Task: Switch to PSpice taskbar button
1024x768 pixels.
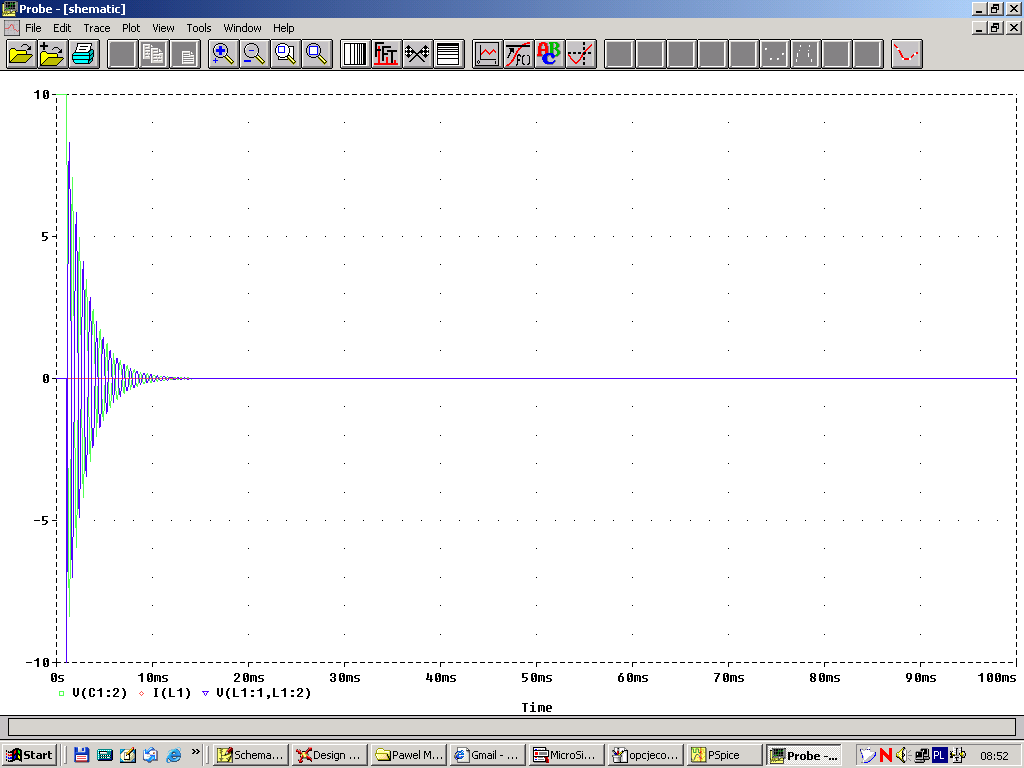Action: [x=723, y=755]
